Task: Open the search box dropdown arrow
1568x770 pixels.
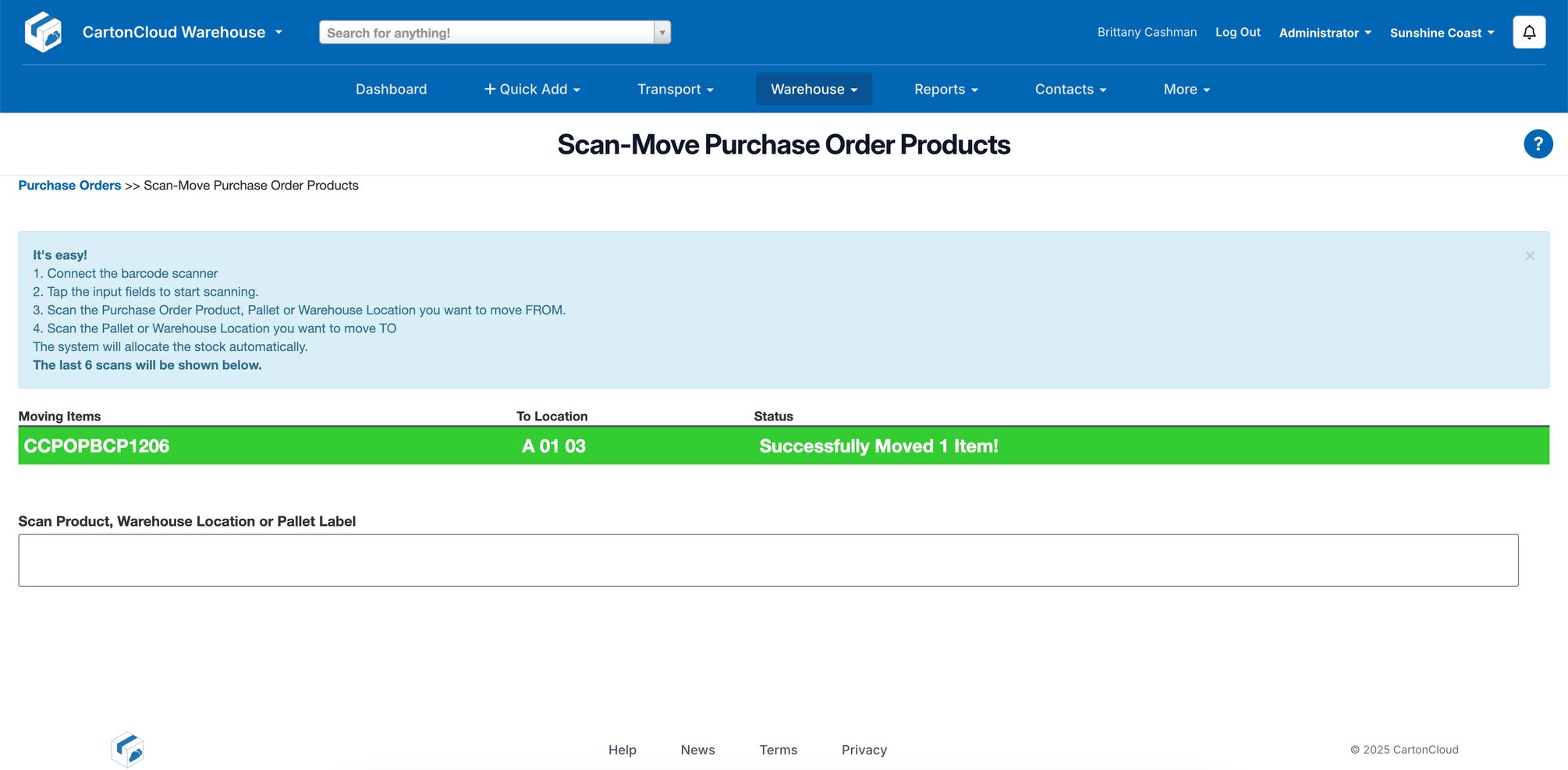Action: click(662, 32)
